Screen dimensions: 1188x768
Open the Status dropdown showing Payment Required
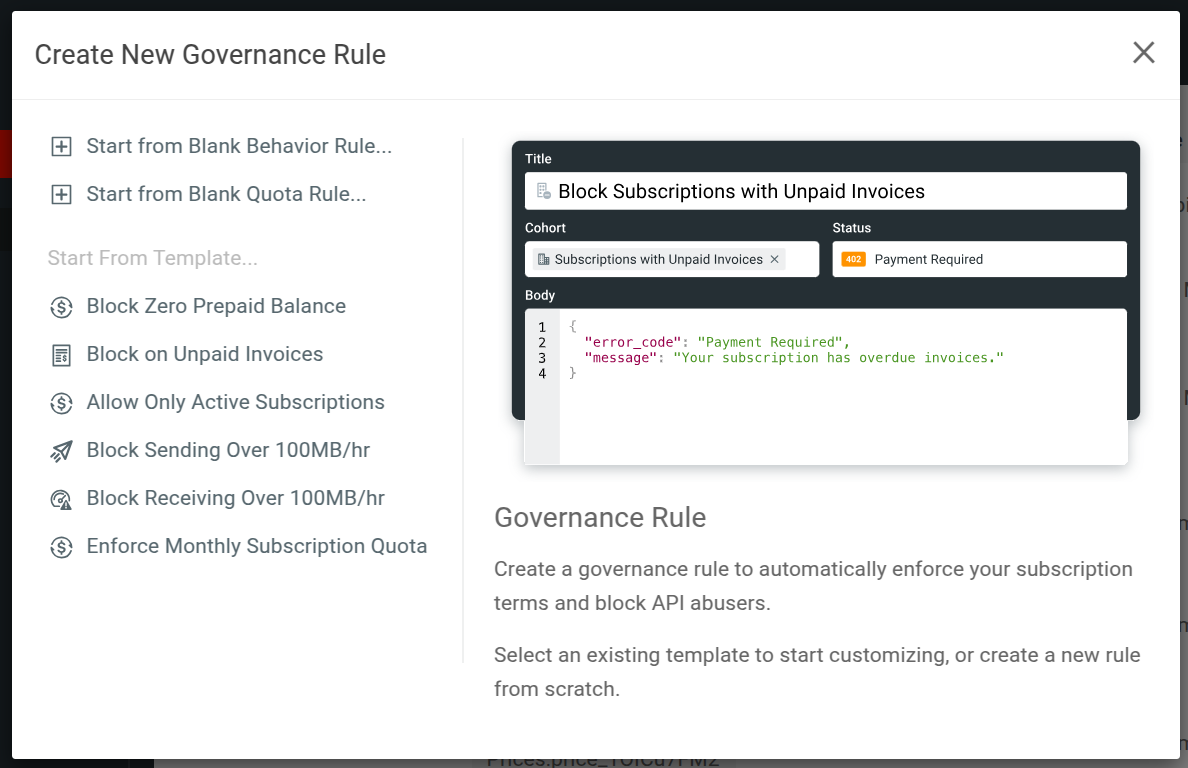click(x=978, y=259)
